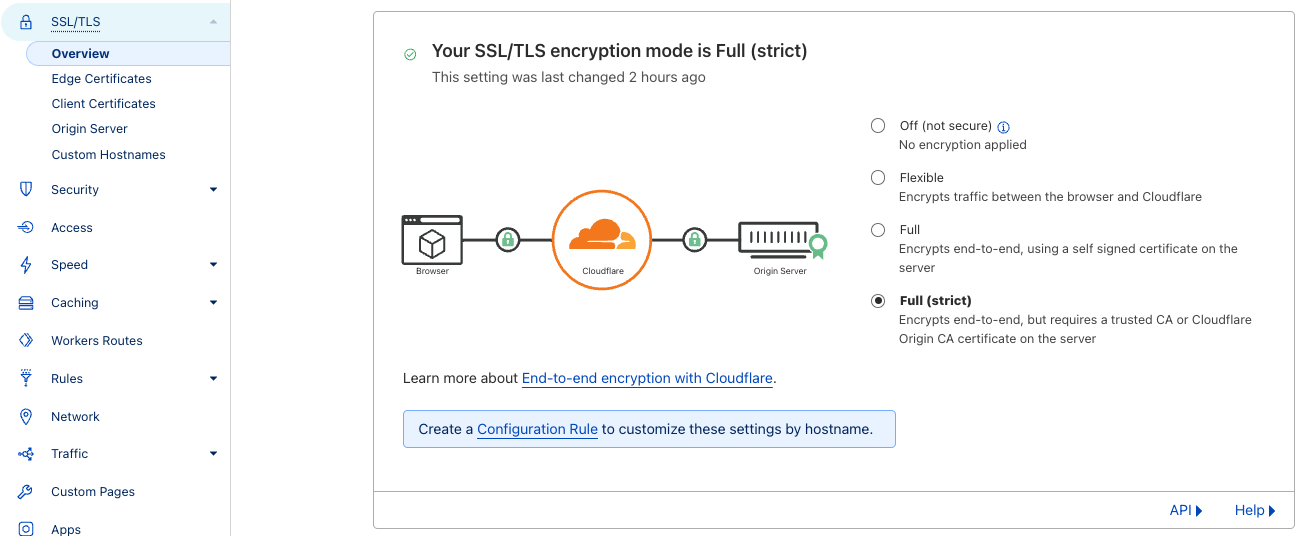Click the Access arrow icon
This screenshot has width=1306, height=536.
click(x=27, y=228)
